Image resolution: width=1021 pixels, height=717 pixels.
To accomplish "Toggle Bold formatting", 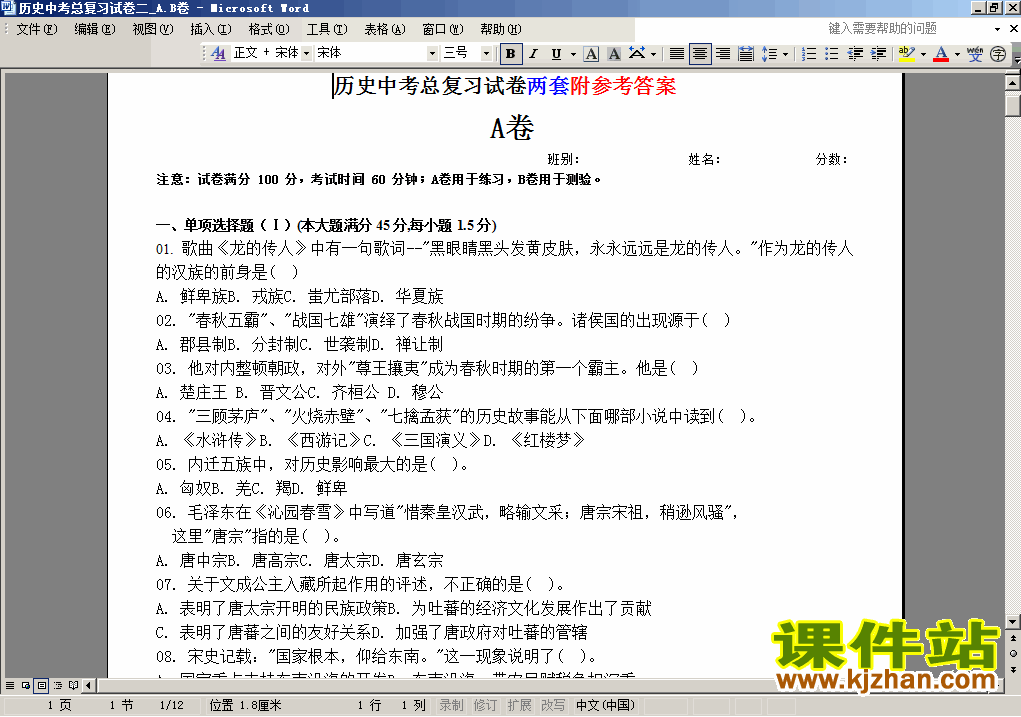I will pos(510,53).
